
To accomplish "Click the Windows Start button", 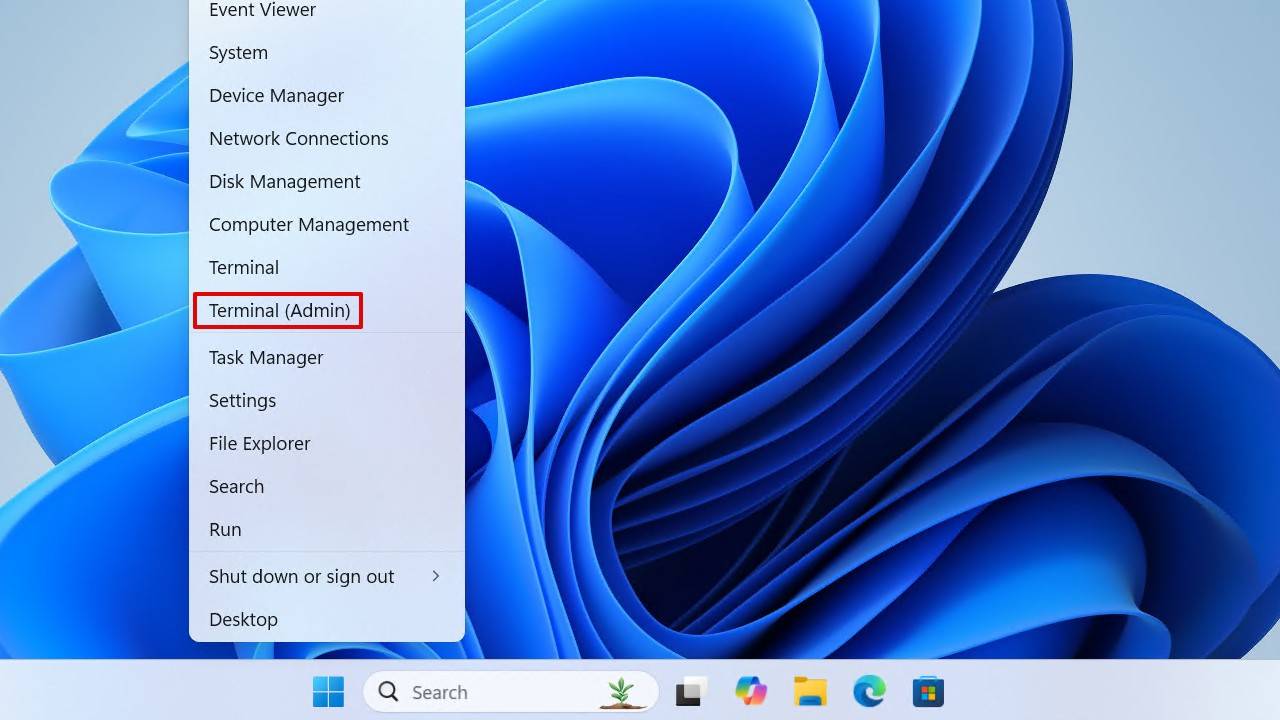I will pos(328,691).
